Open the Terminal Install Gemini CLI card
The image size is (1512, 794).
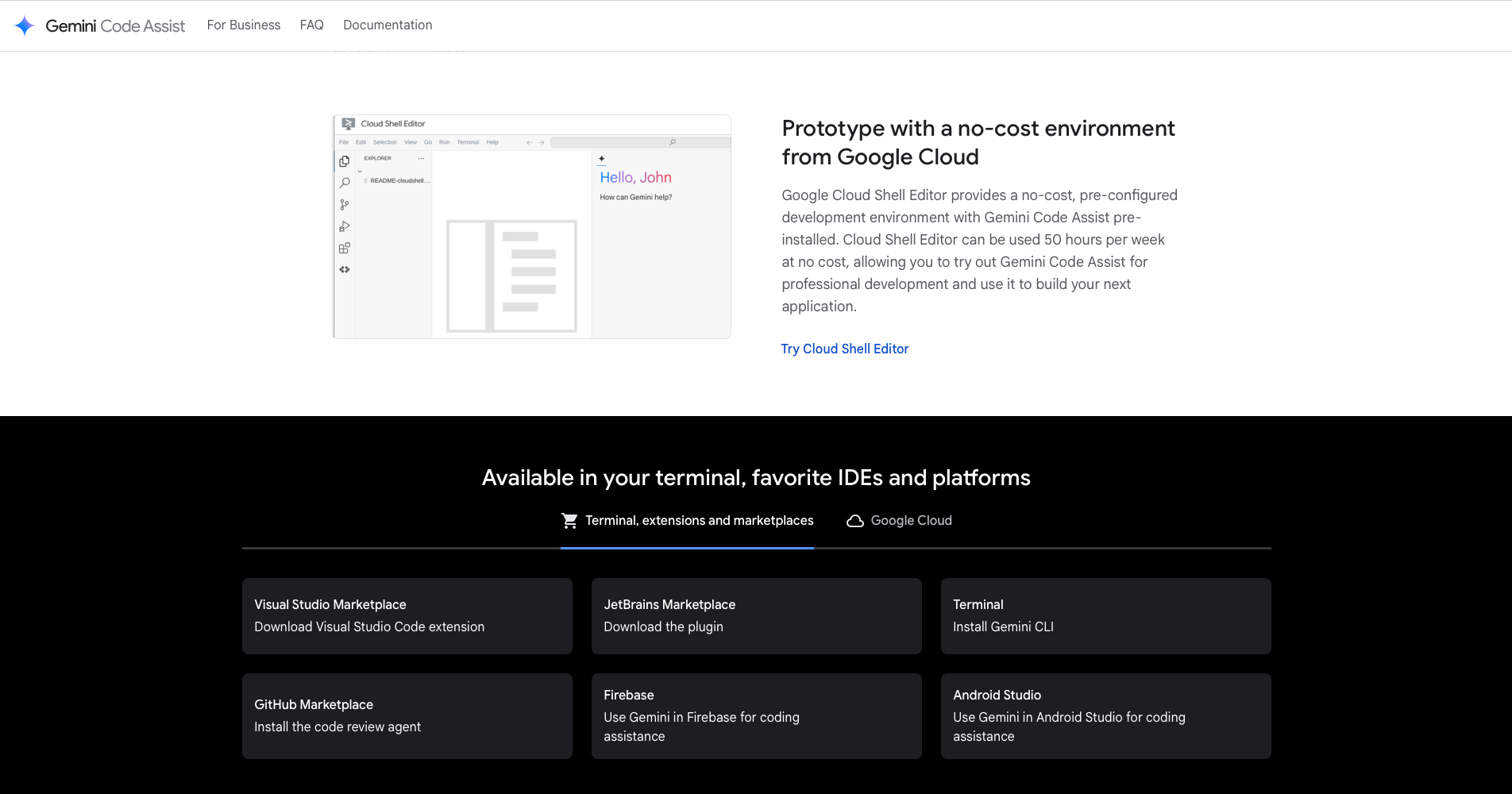pyautogui.click(x=1106, y=616)
